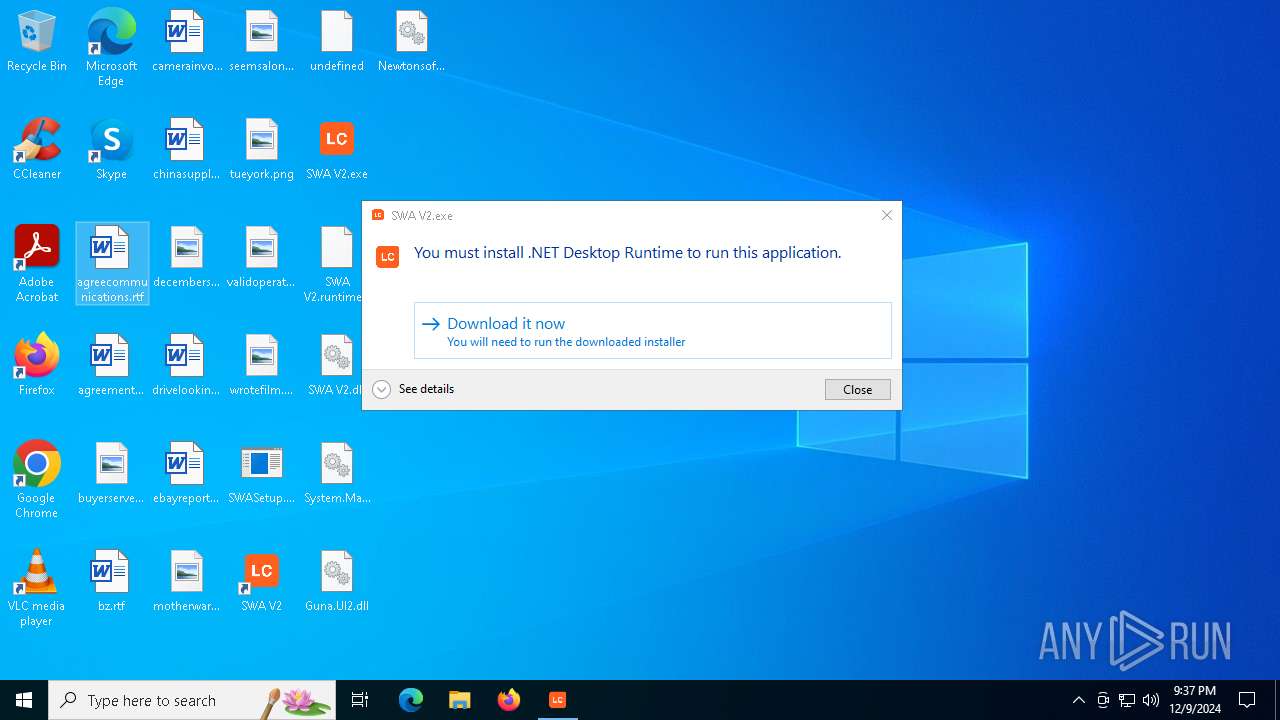Select the Adobe Acrobat shortcut

coord(37,264)
